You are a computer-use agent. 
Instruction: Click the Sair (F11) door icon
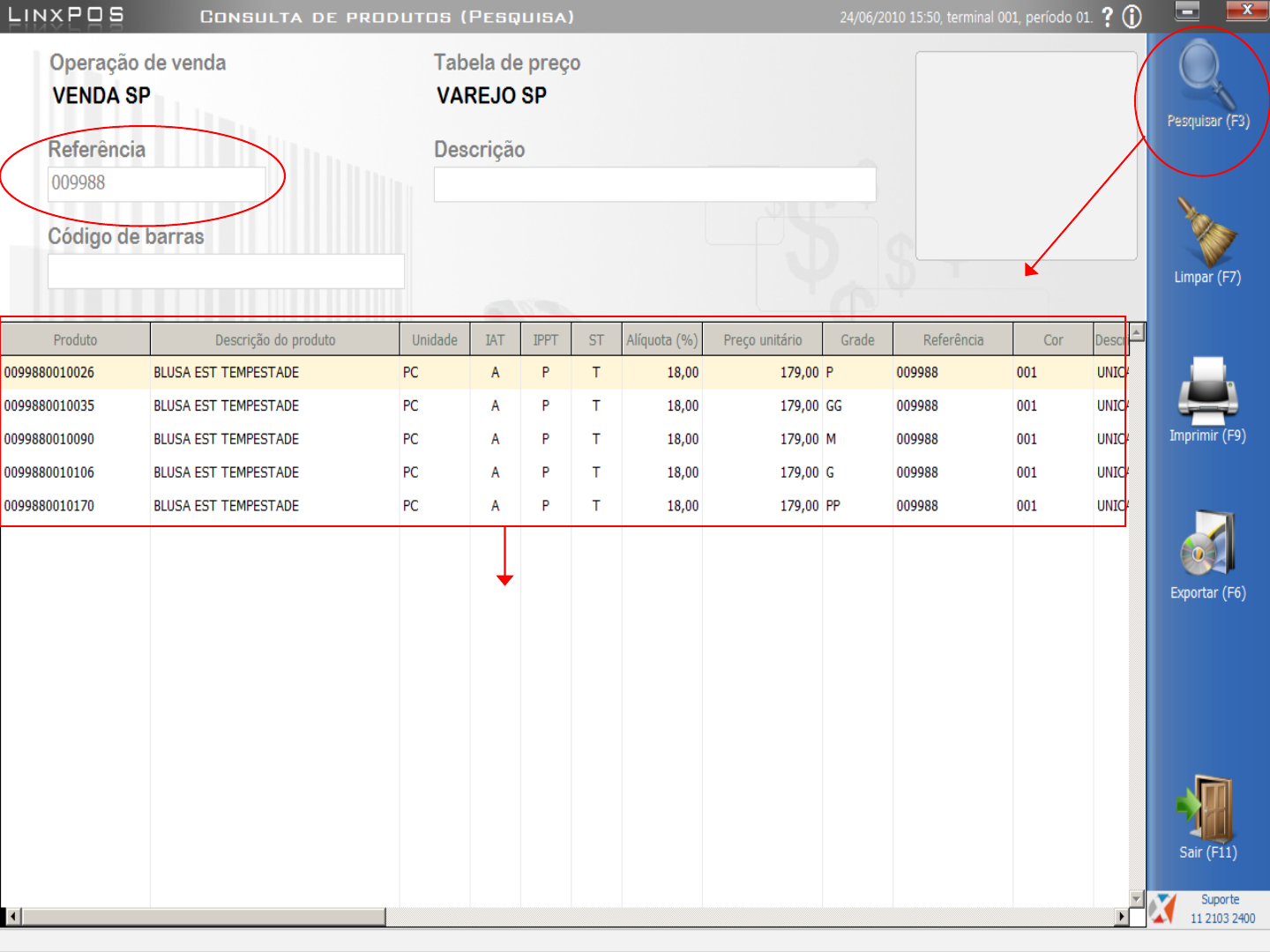pos(1206,807)
